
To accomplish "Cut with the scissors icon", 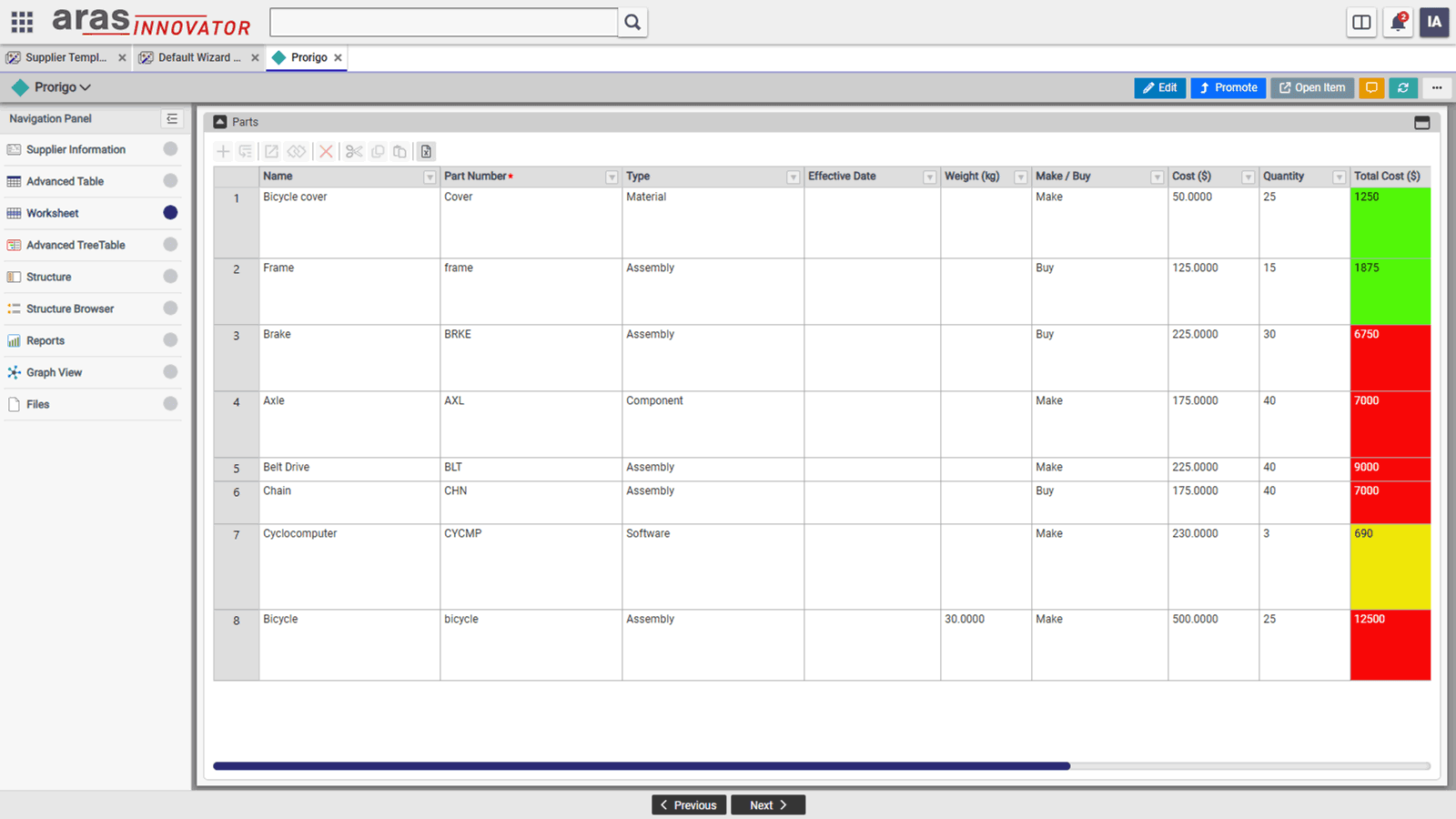I will (x=354, y=151).
